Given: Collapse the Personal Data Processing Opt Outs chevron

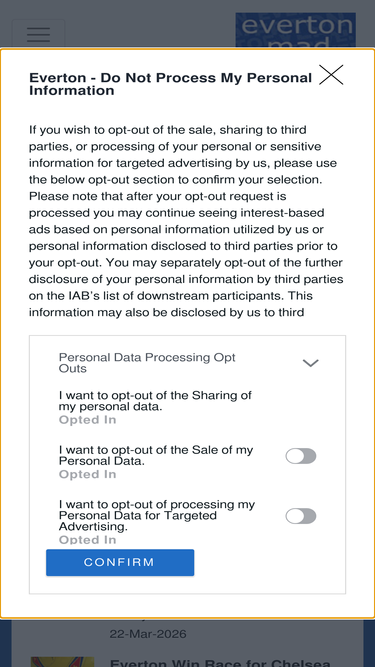Looking at the screenshot, I should (310, 363).
